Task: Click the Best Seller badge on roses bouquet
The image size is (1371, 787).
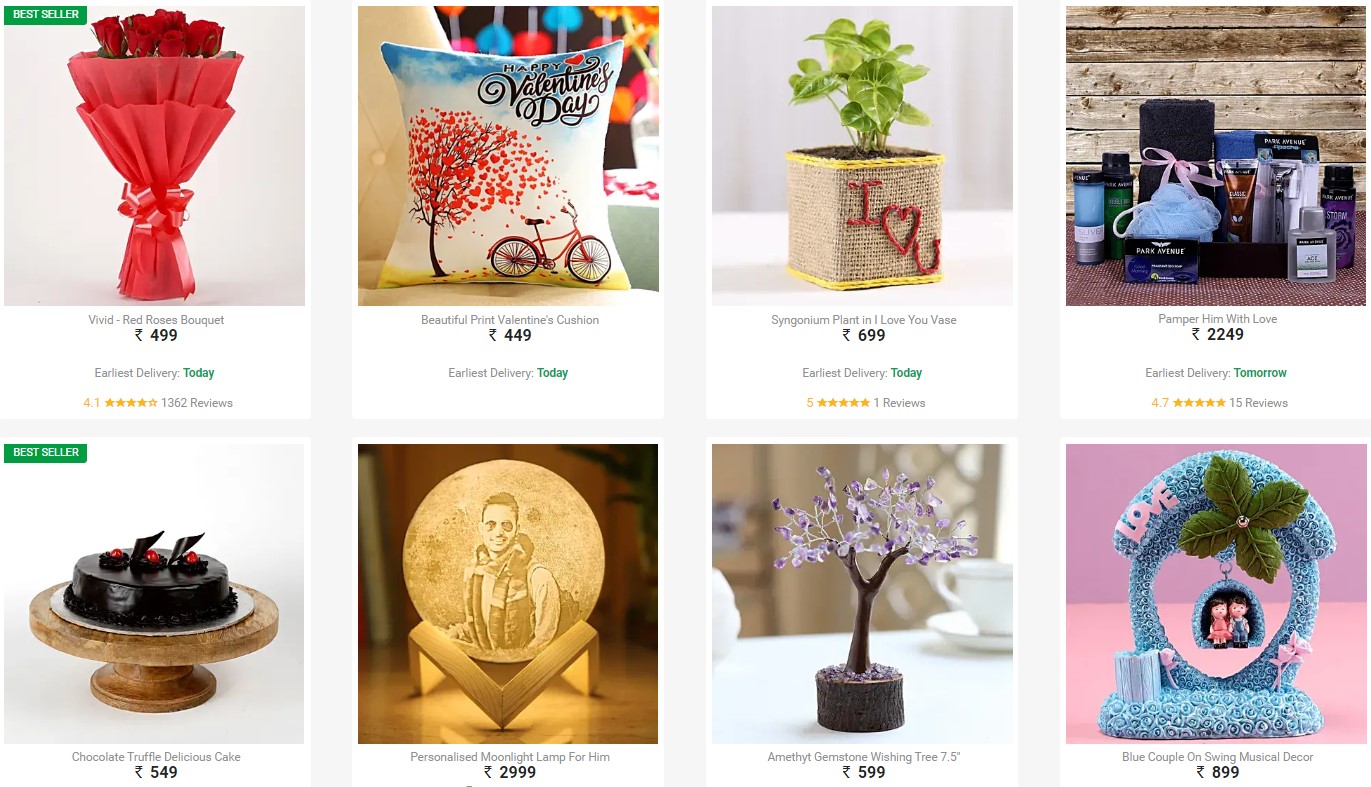Action: click(46, 15)
